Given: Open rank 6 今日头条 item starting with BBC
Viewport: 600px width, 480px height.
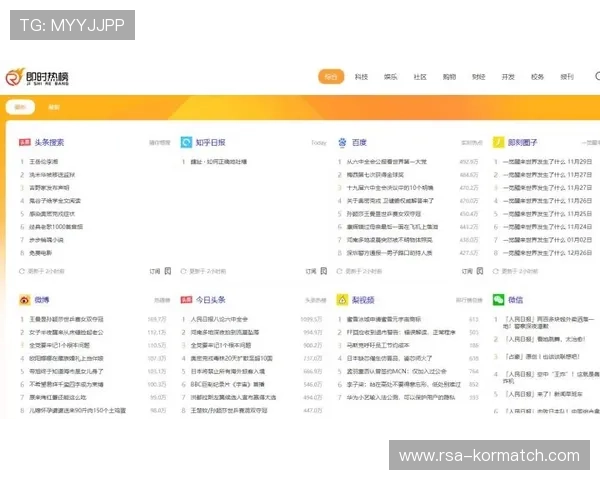Looking at the screenshot, I should tap(228, 384).
